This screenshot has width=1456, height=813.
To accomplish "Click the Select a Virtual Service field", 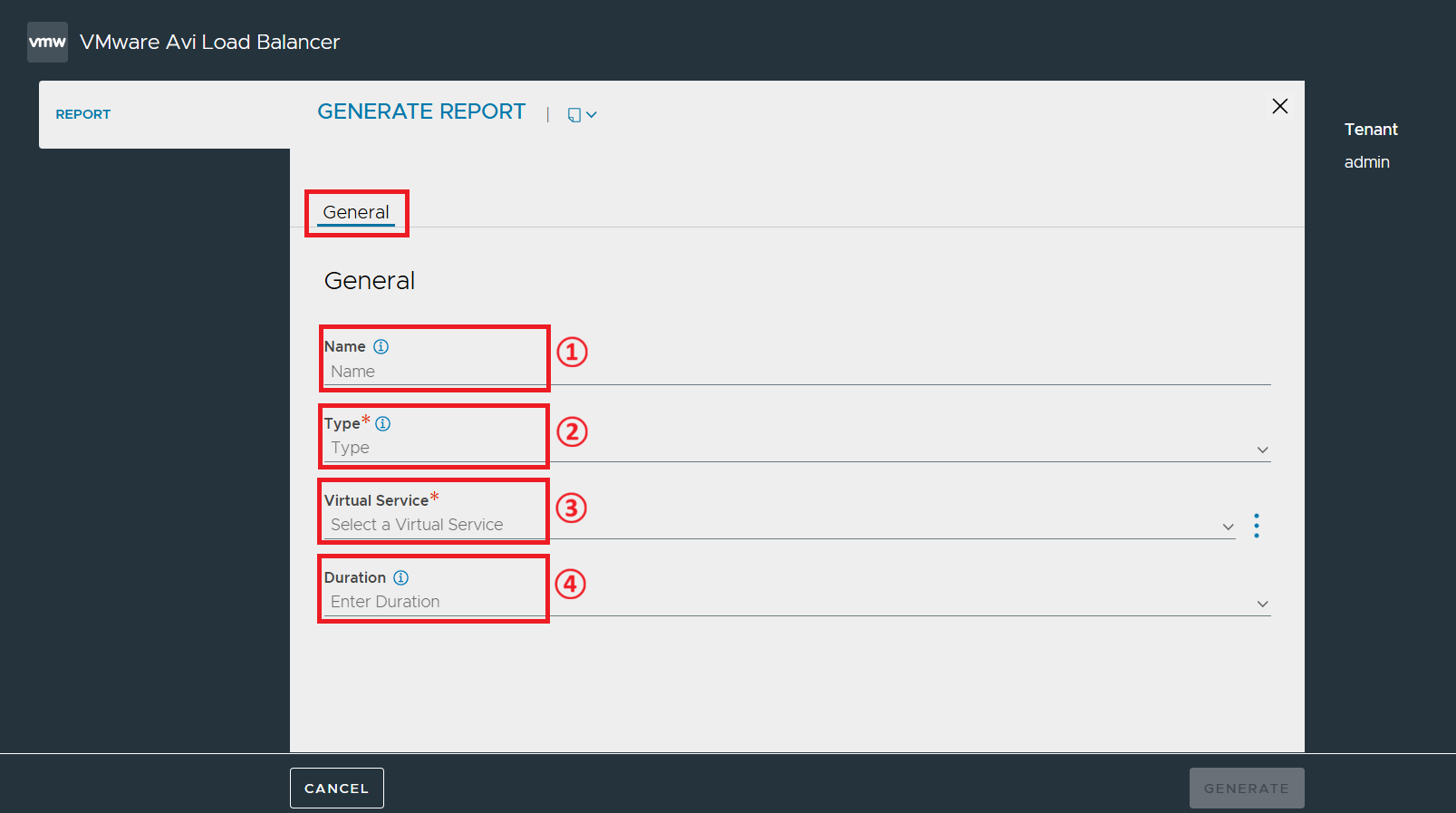I will pos(780,525).
